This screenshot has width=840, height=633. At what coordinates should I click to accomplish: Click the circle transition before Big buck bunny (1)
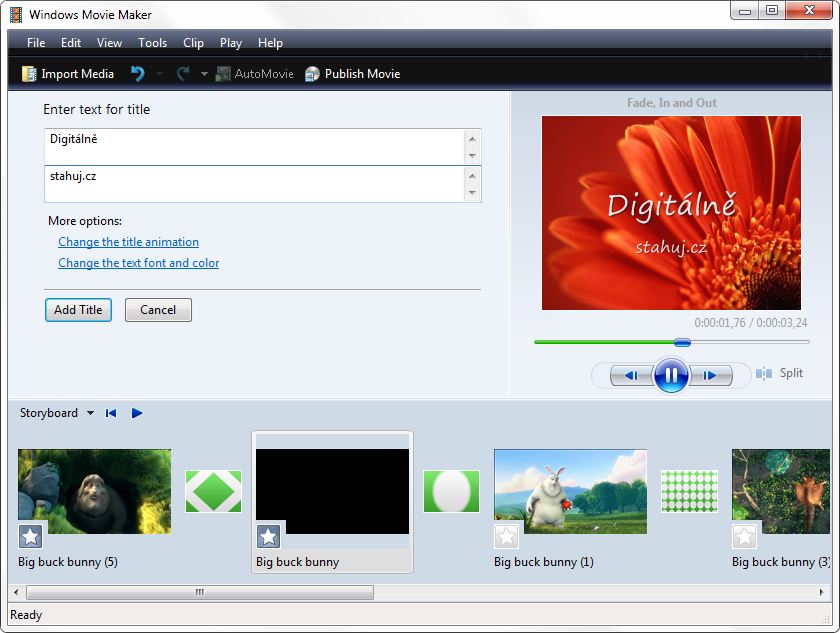(x=451, y=491)
